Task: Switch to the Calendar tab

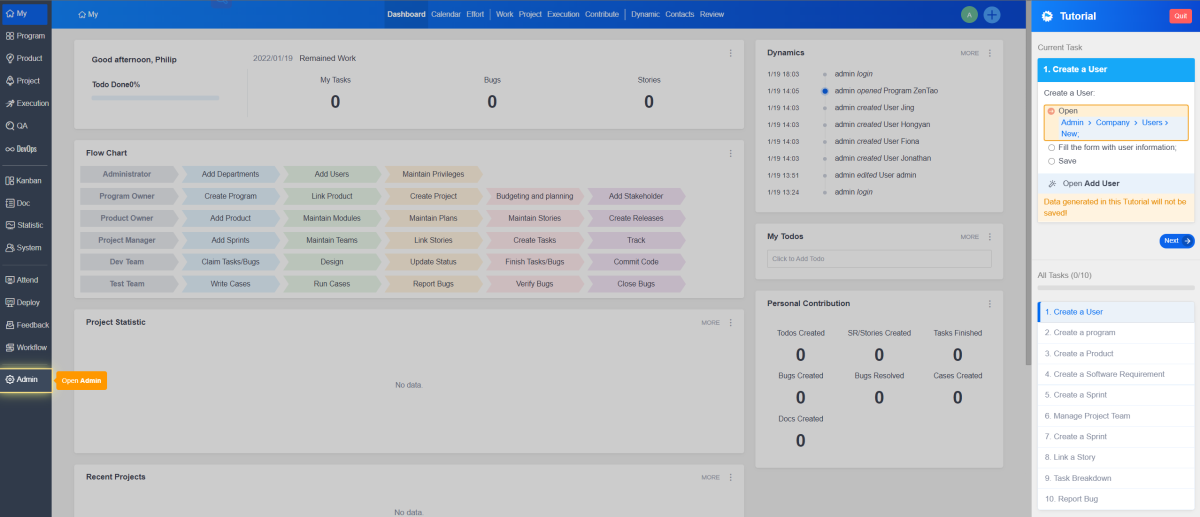Action: click(446, 15)
